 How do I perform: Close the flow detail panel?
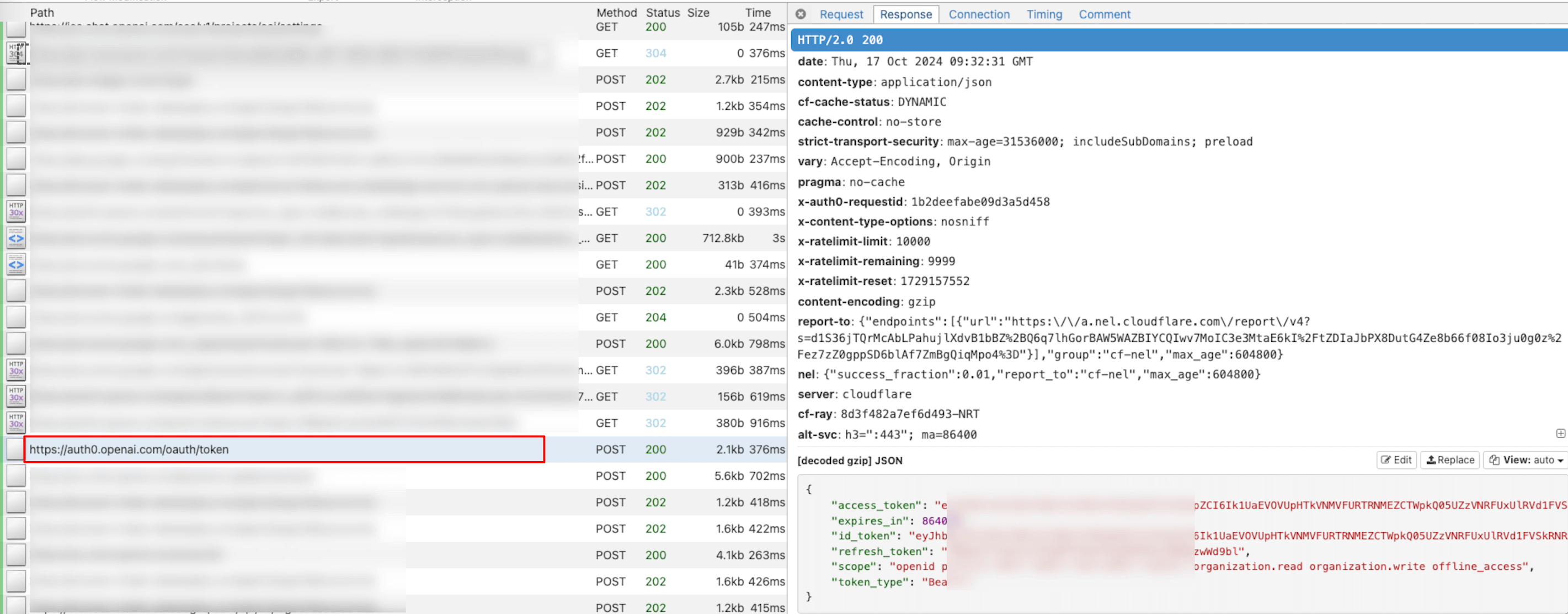[x=801, y=14]
